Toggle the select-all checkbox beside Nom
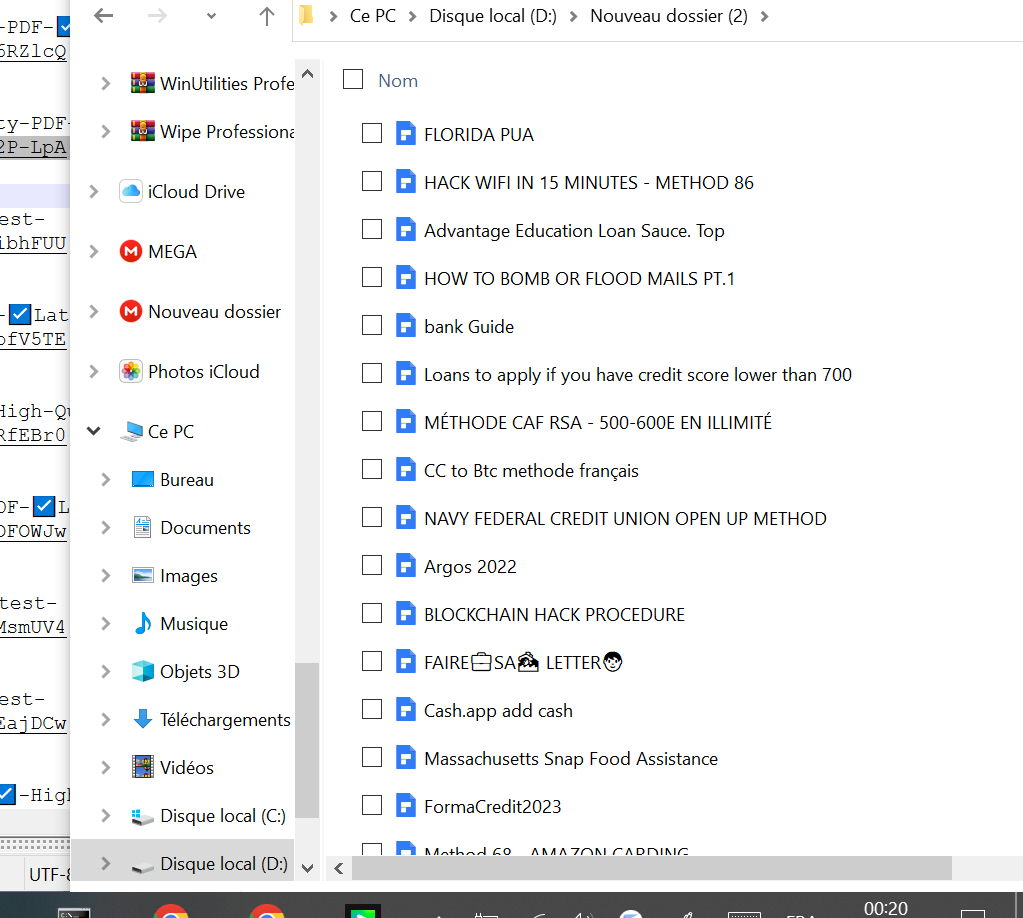Viewport: 1023px width, 918px height. [353, 80]
